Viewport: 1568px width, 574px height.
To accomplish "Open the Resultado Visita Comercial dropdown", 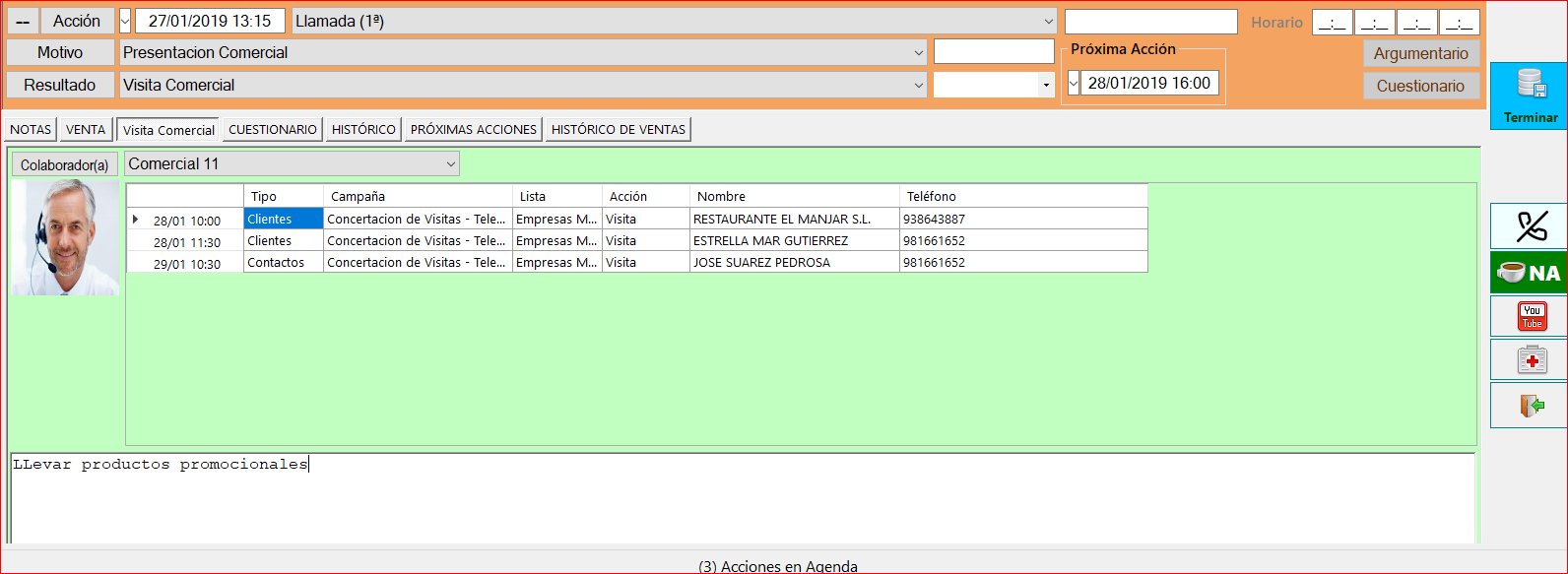I will (x=918, y=86).
